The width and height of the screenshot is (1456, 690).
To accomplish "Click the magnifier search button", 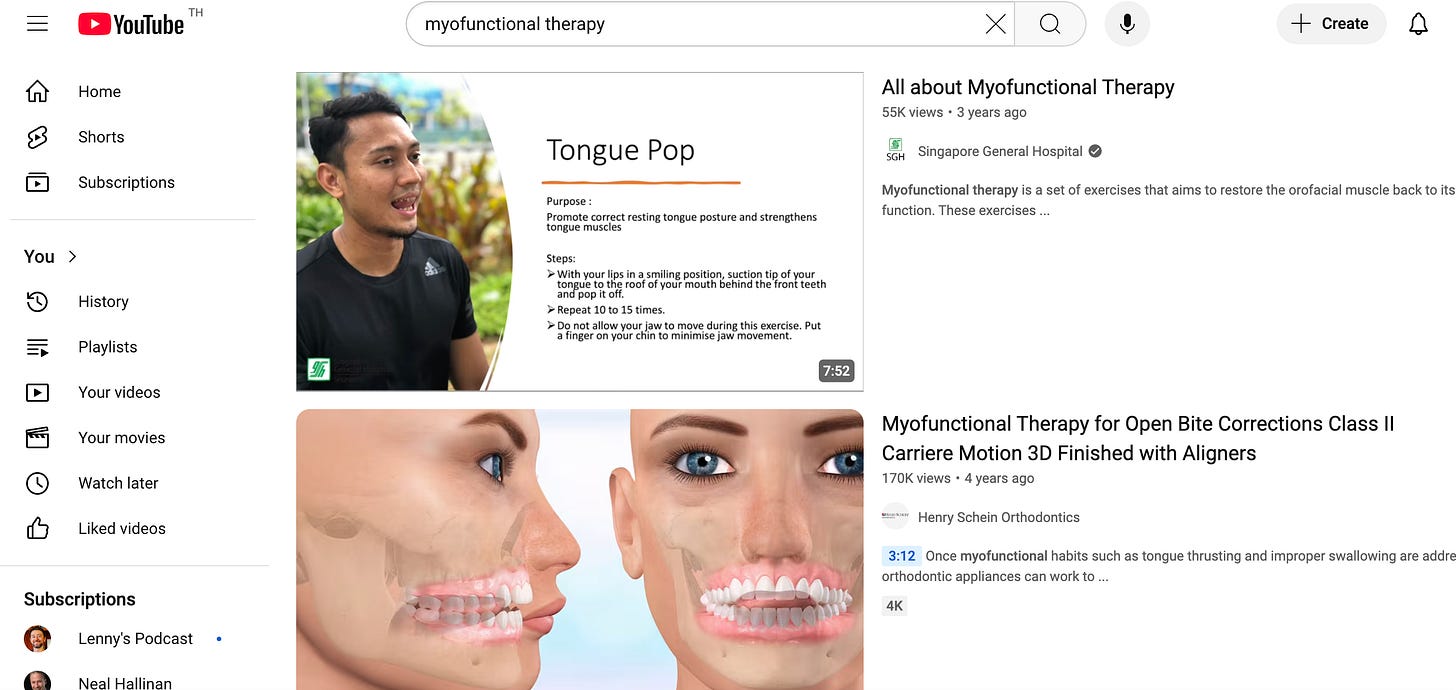I will pyautogui.click(x=1050, y=24).
